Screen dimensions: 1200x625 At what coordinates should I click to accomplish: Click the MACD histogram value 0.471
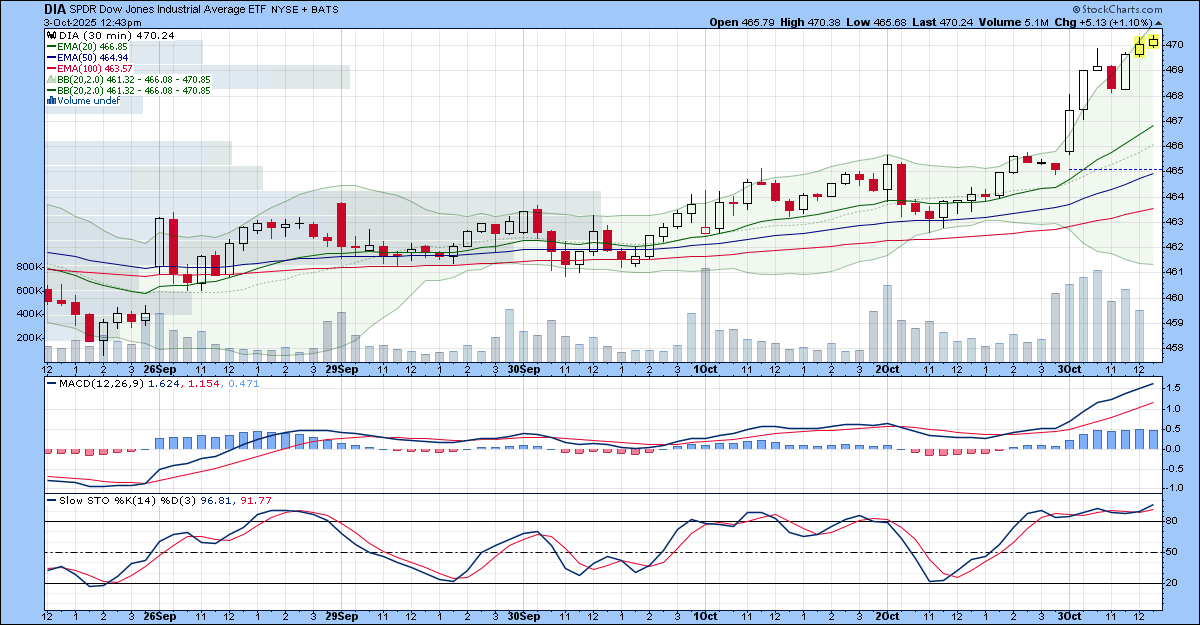[244, 384]
